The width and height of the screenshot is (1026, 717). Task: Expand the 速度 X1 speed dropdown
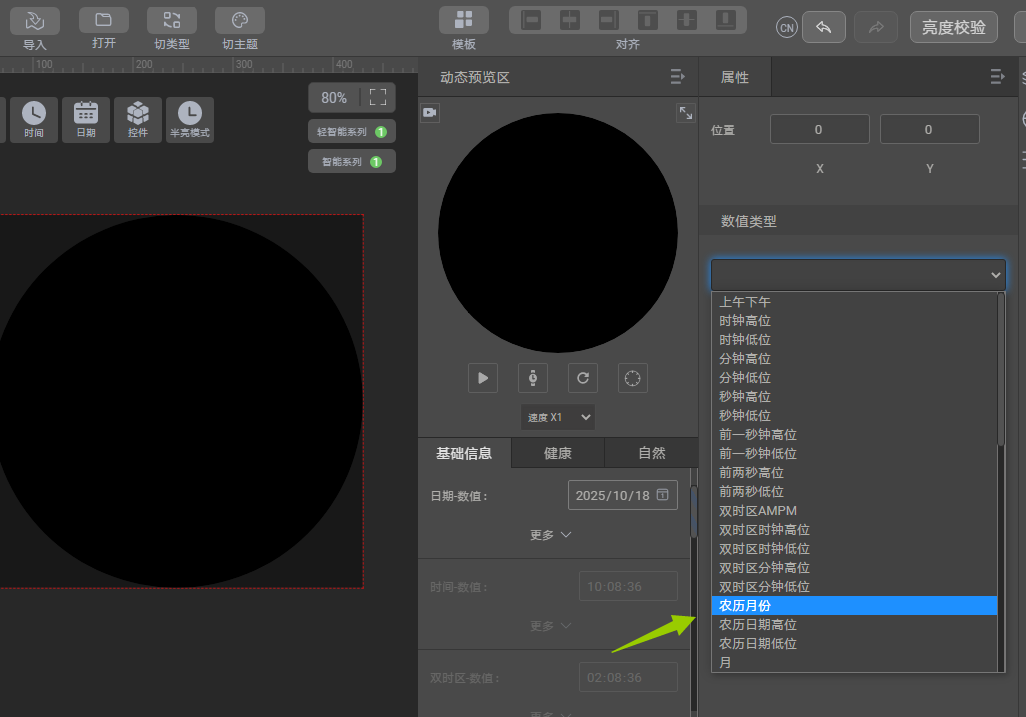coord(558,417)
